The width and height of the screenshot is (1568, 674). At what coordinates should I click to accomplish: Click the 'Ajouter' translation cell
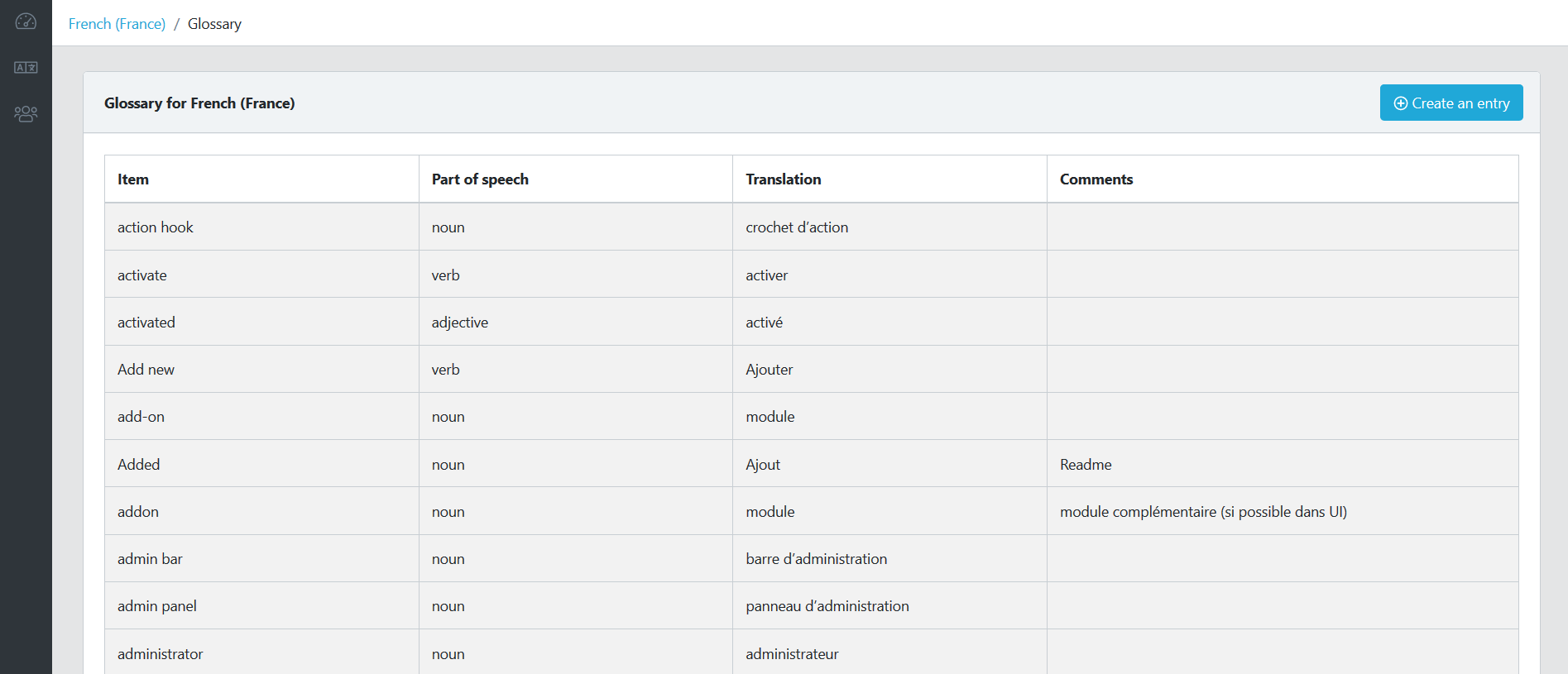coord(889,369)
